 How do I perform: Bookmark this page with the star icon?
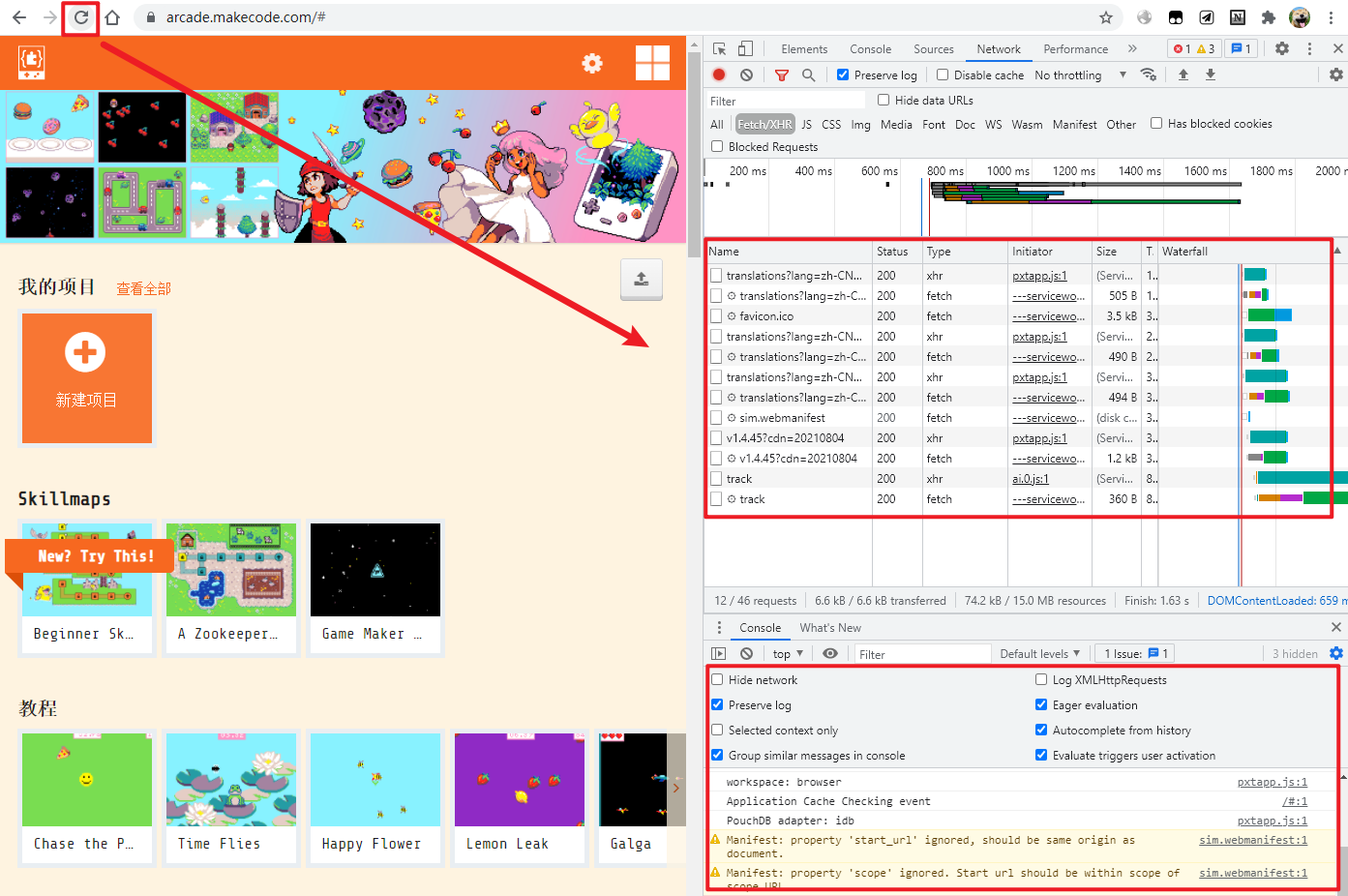tap(1106, 17)
